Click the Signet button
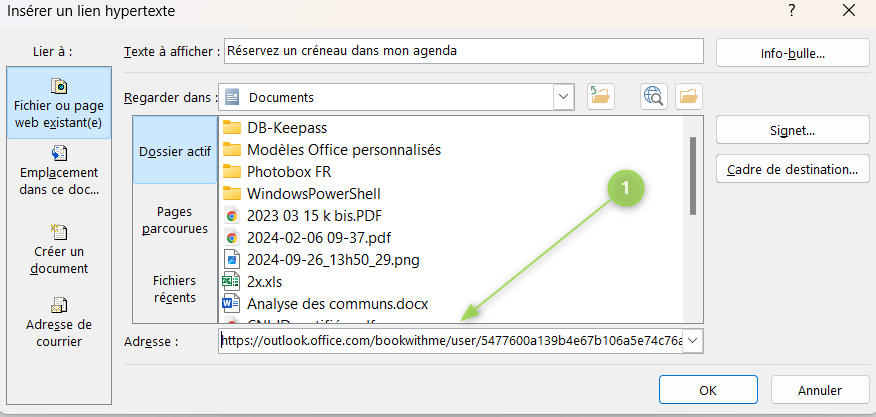This screenshot has height=417, width=876. click(x=793, y=130)
